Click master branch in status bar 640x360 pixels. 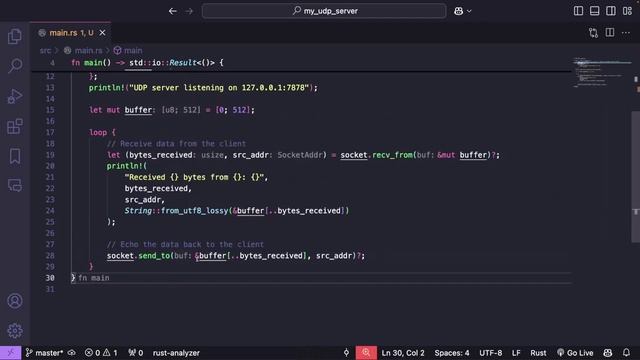44,353
